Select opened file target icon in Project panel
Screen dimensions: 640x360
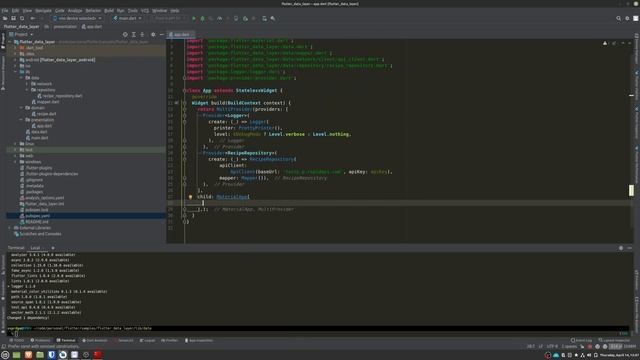click(x=125, y=35)
